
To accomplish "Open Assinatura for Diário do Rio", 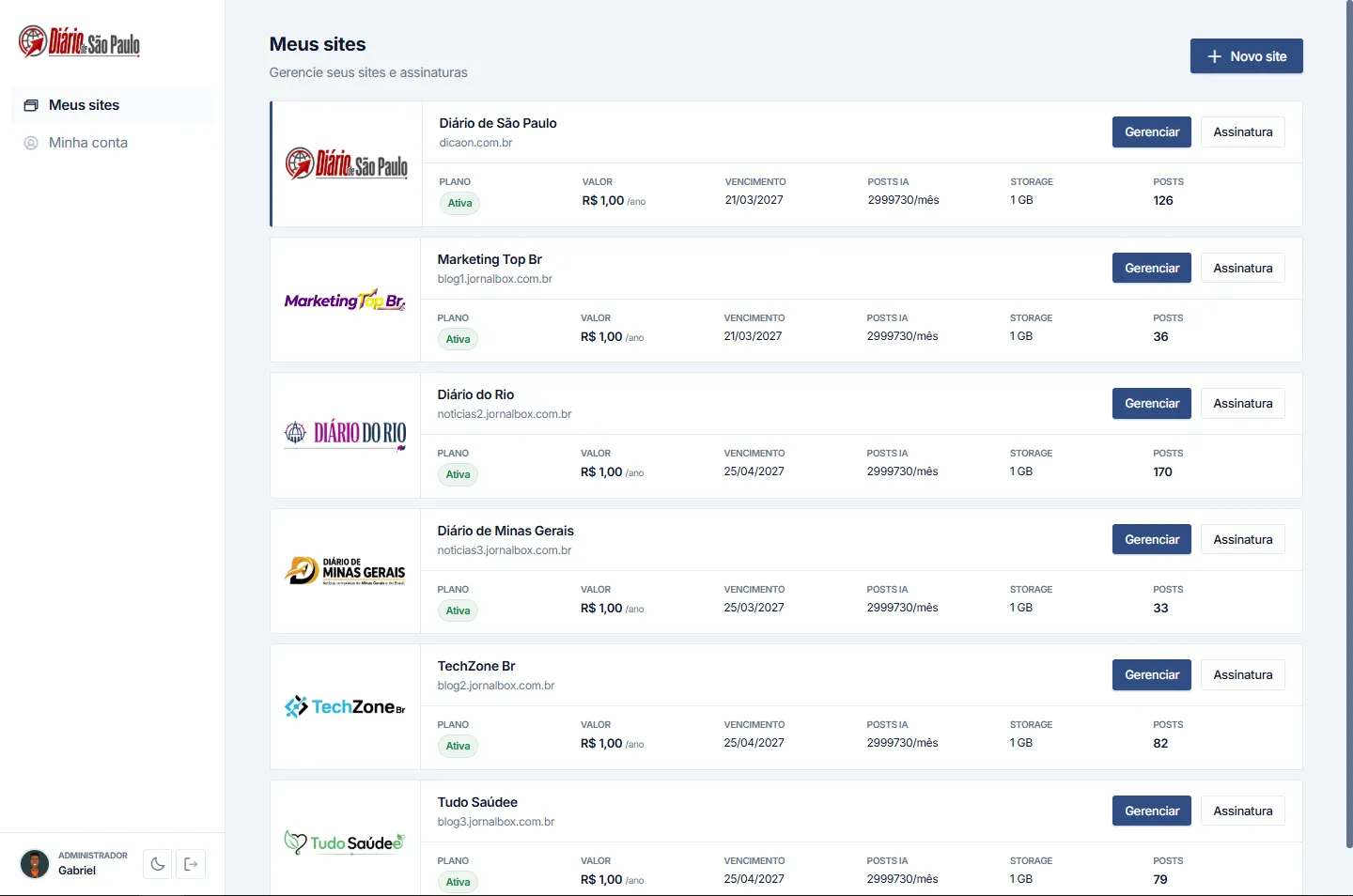I will point(1243,404).
